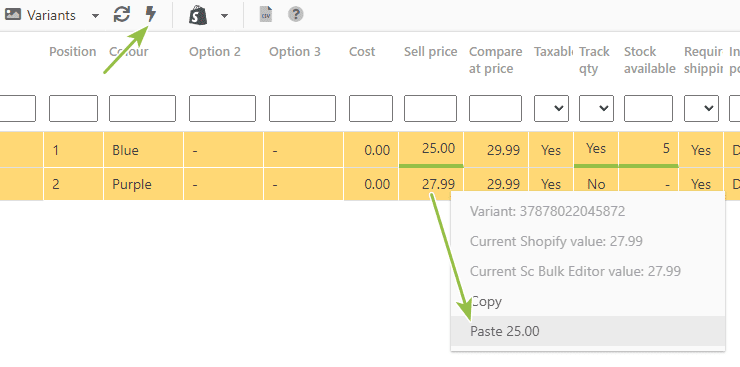This screenshot has width=740, height=367.
Task: Focus the Colour filter text field
Action: (x=142, y=108)
